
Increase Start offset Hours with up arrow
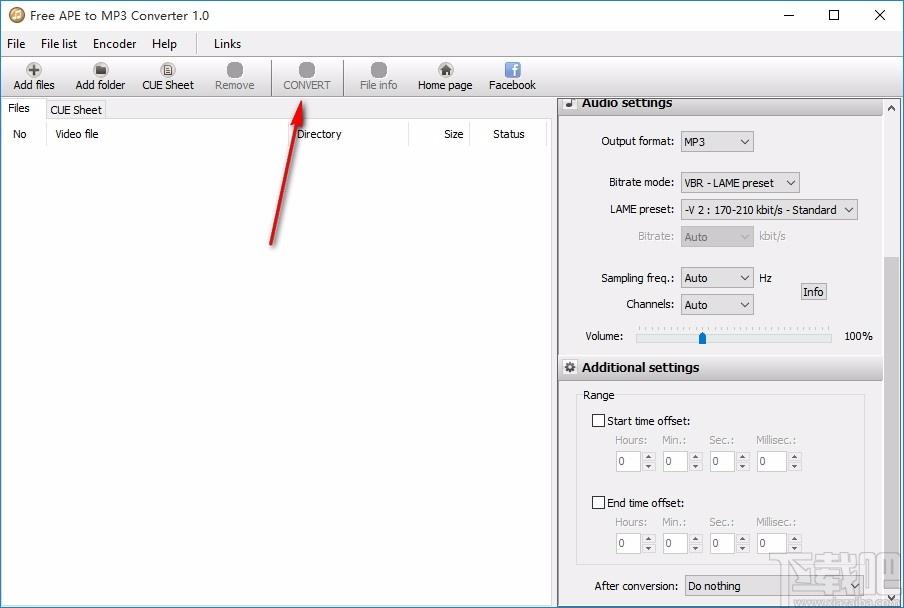pos(649,456)
